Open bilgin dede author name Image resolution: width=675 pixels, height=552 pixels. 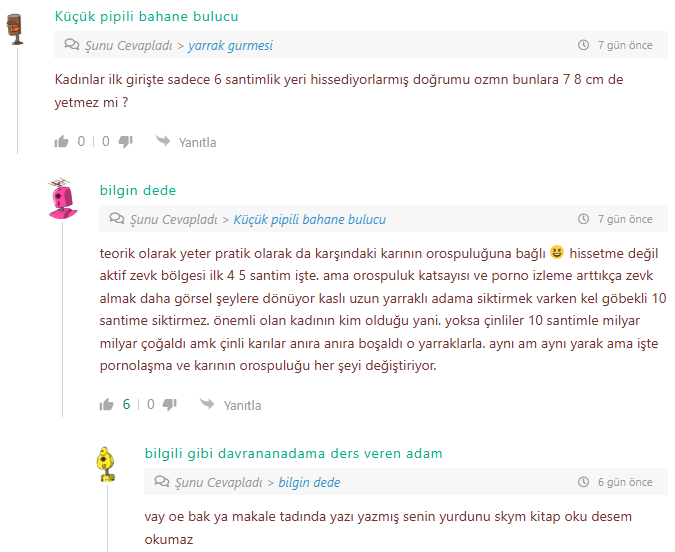click(x=138, y=190)
